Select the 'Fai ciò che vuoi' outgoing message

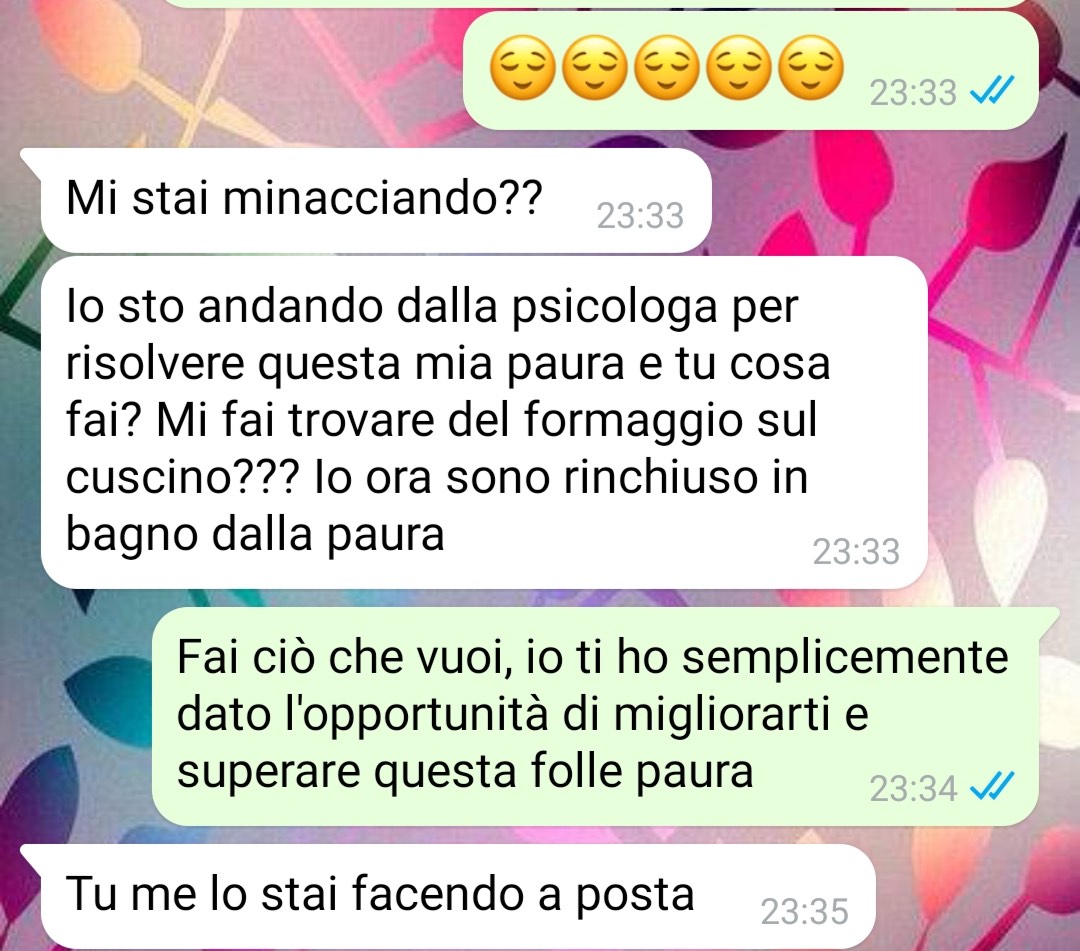click(594, 716)
